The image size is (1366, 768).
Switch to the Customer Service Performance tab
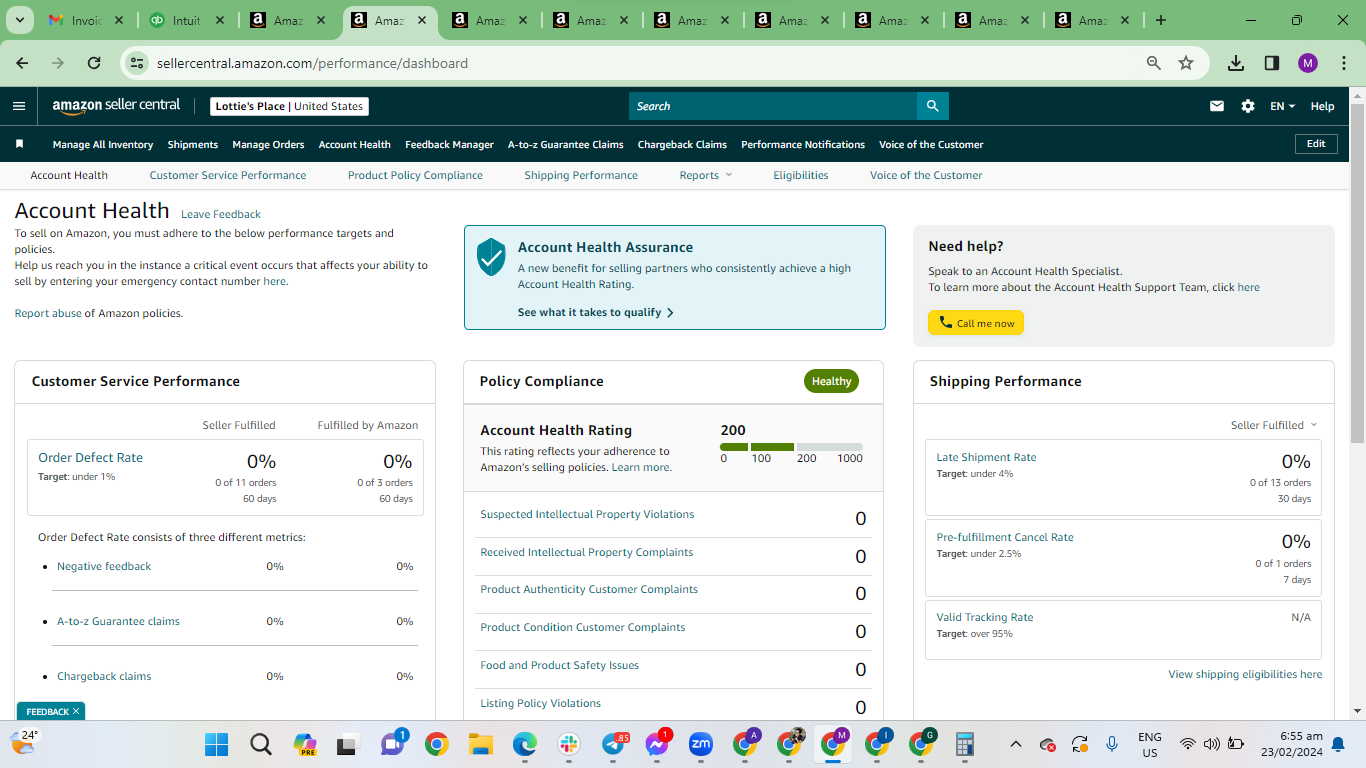pos(228,175)
